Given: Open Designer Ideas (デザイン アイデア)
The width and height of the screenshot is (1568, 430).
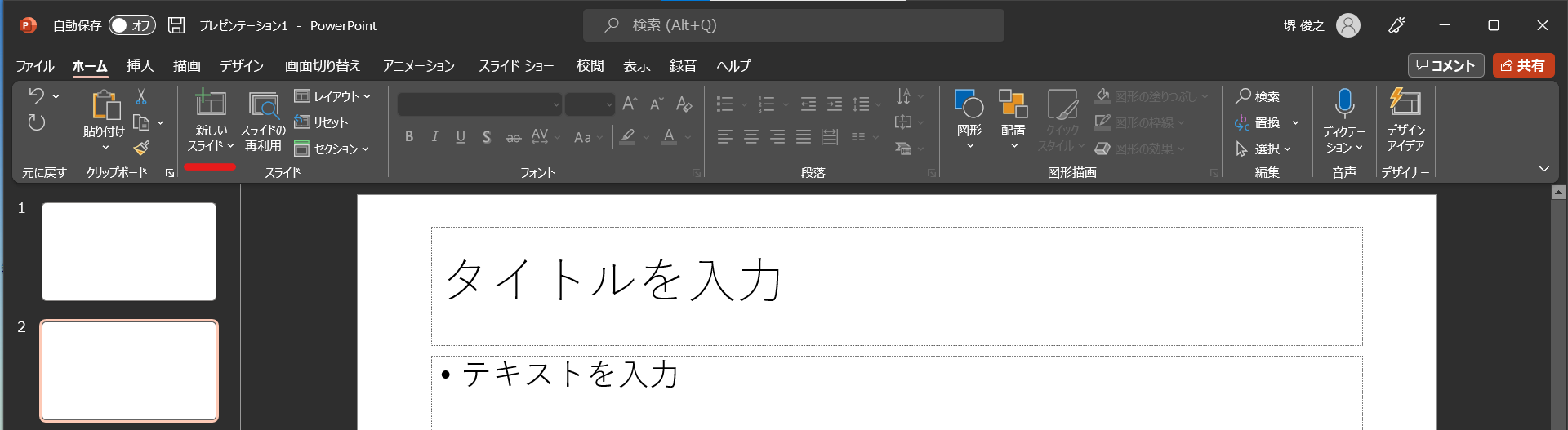Looking at the screenshot, I should pos(1405,121).
